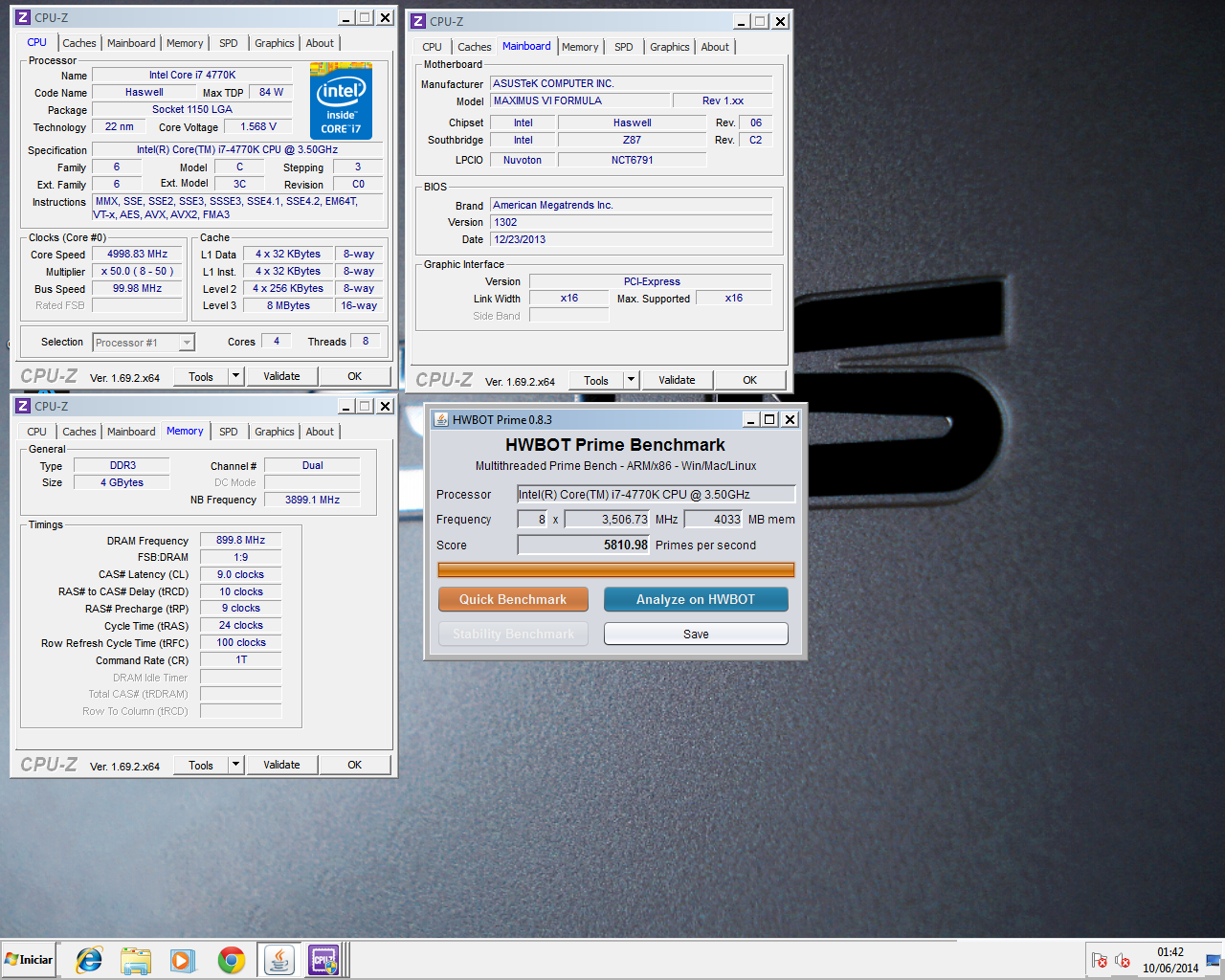Click the volume speaker tray icon
The width and height of the screenshot is (1225, 980).
point(1123,960)
